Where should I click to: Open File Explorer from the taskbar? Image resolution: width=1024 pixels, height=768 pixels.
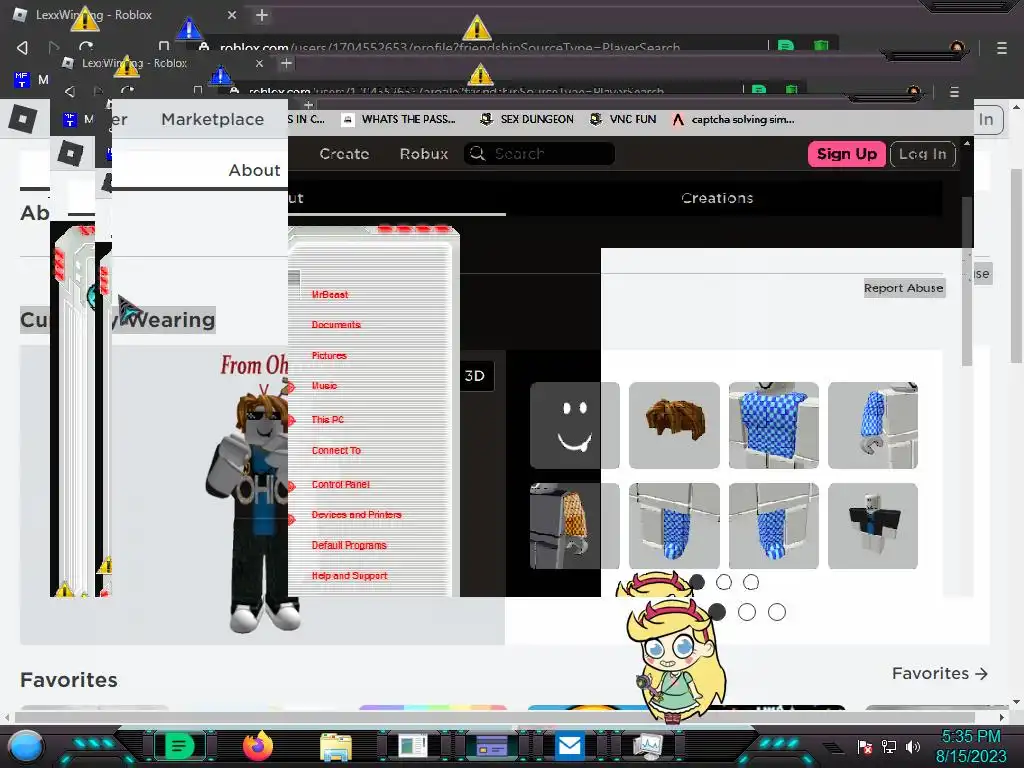336,746
